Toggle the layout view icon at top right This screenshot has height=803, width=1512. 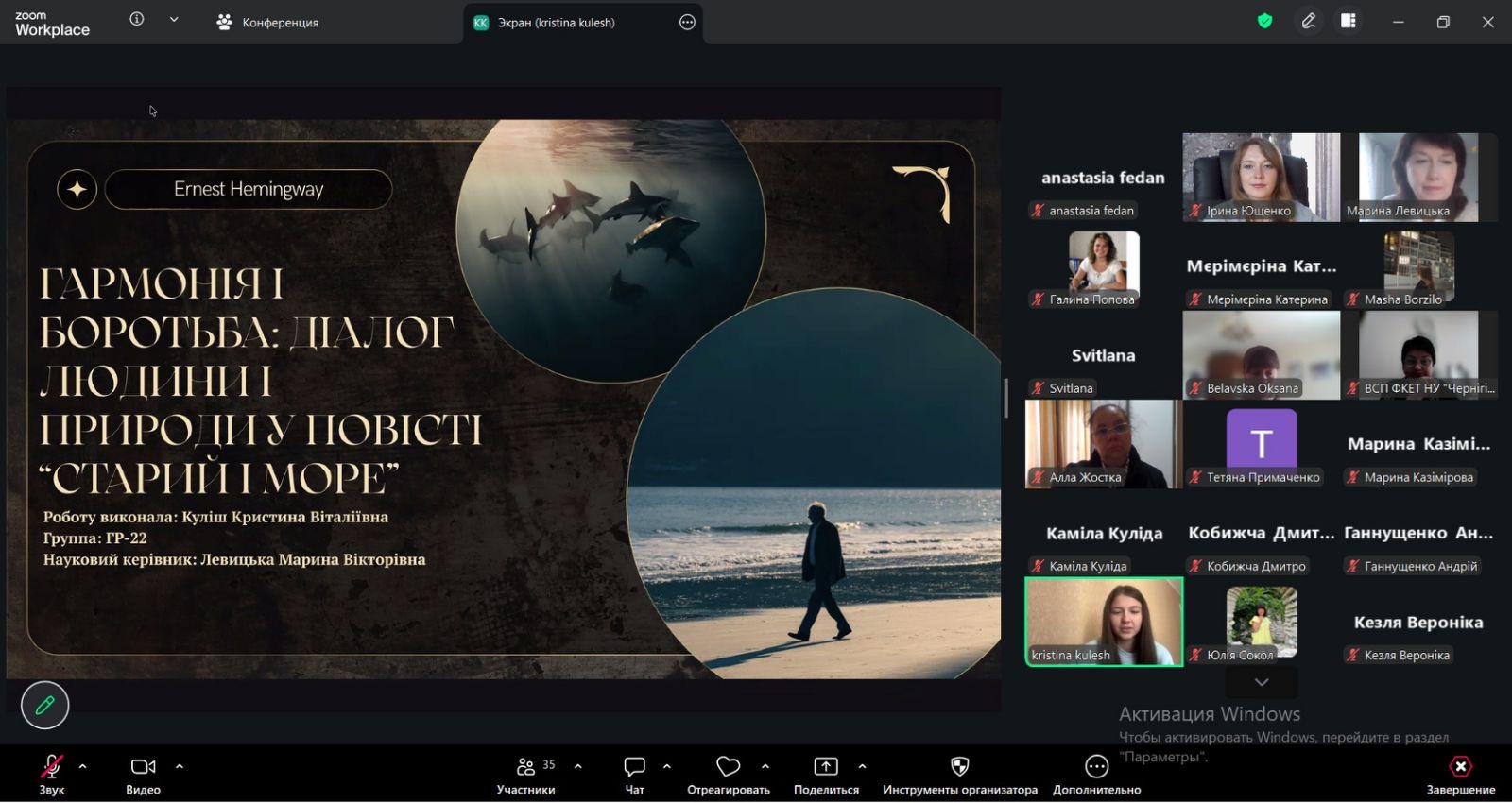tap(1349, 21)
